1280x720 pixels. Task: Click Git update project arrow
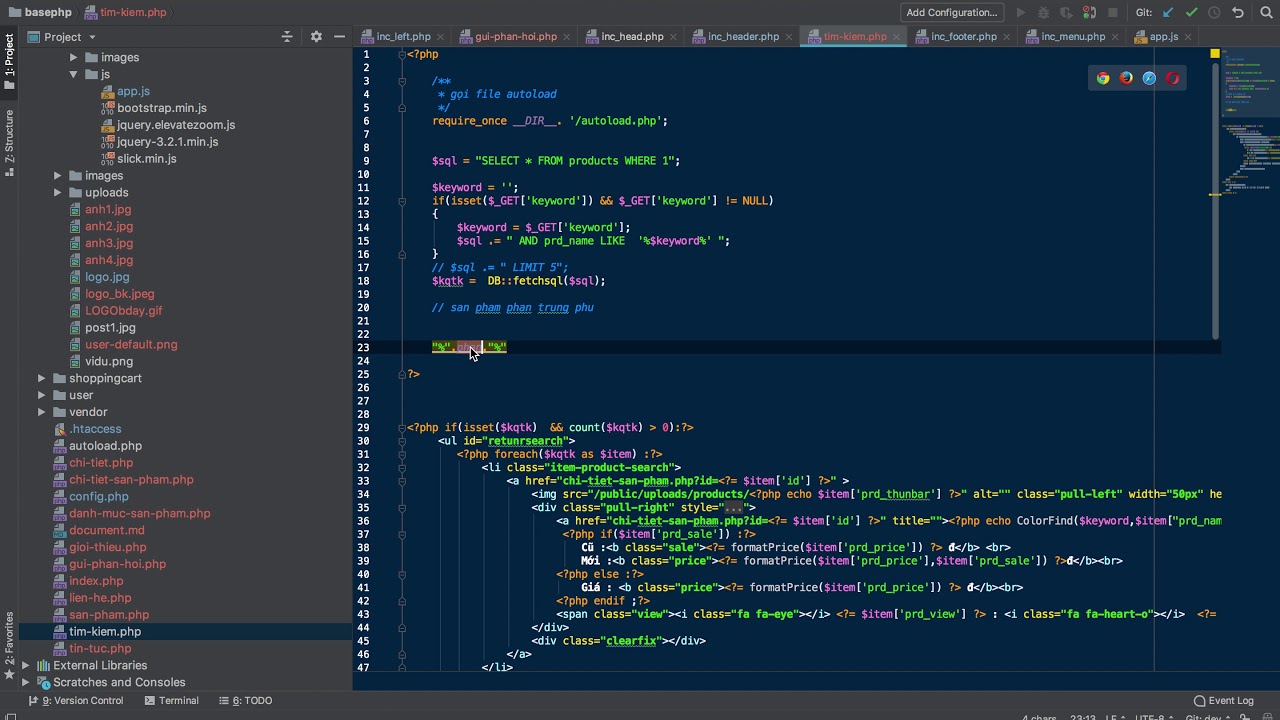tap(1168, 12)
